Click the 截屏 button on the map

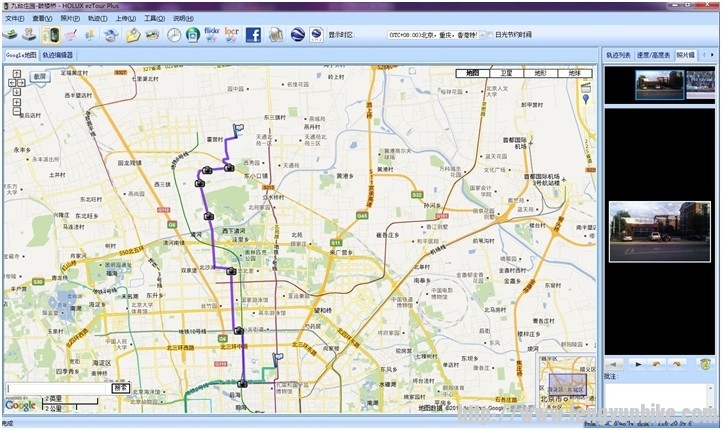[x=40, y=76]
